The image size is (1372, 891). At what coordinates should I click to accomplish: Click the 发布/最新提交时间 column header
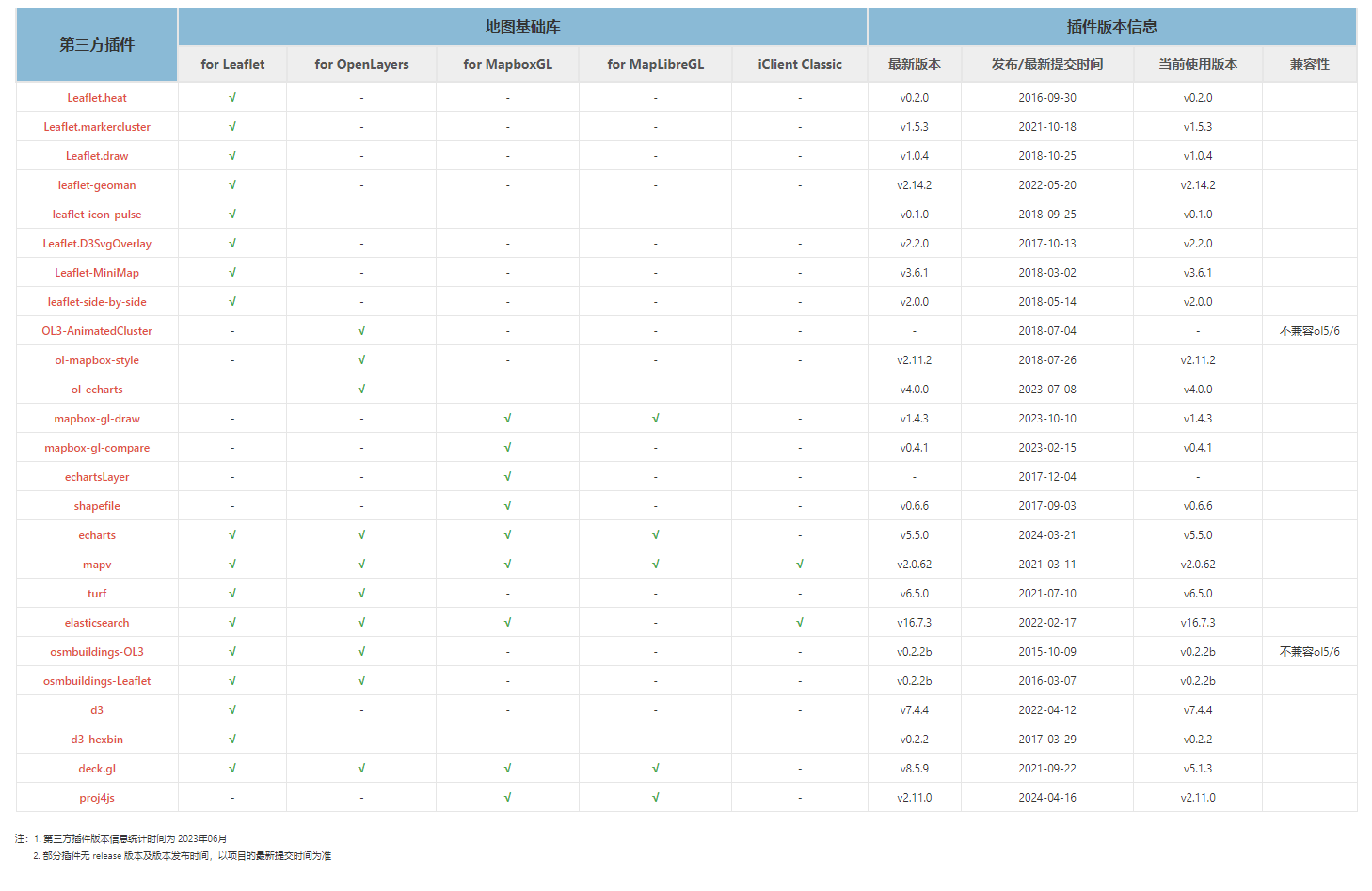pyautogui.click(x=1047, y=64)
